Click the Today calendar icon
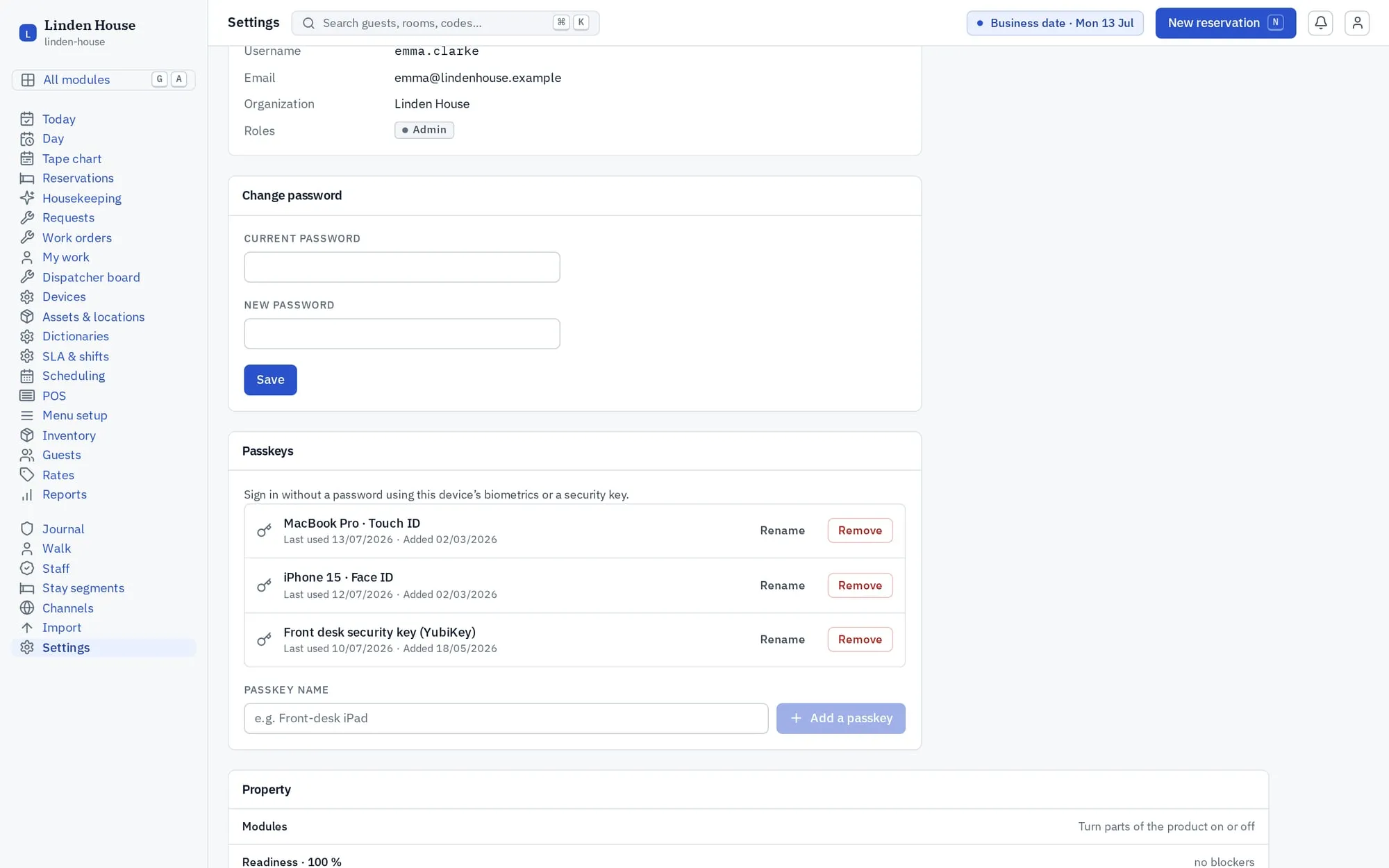 27,119
